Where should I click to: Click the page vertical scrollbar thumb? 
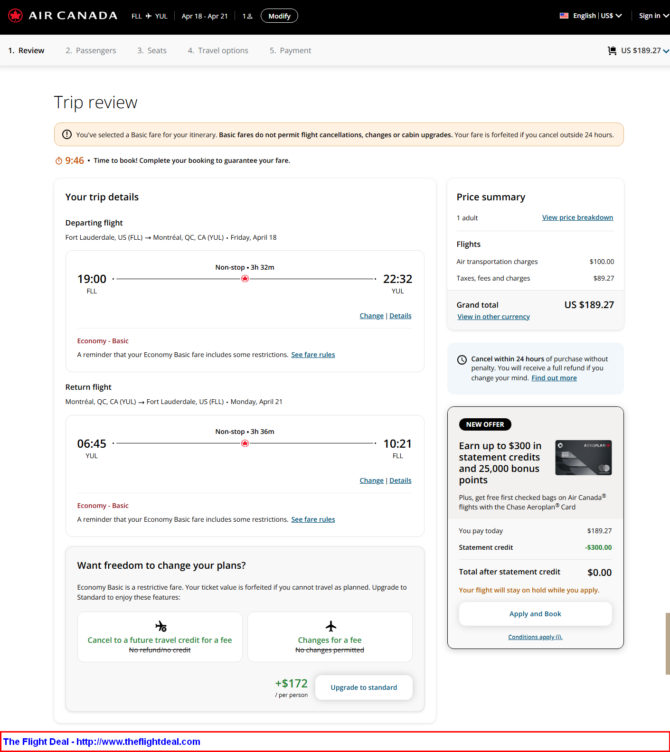coord(668,644)
